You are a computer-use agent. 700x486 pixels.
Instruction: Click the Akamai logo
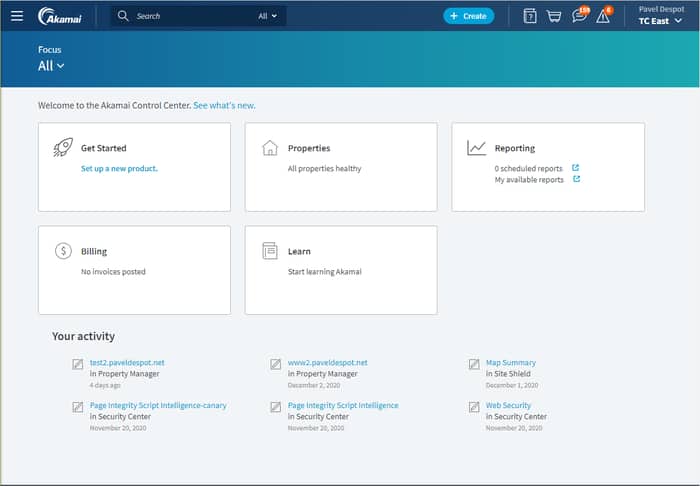(x=60, y=16)
